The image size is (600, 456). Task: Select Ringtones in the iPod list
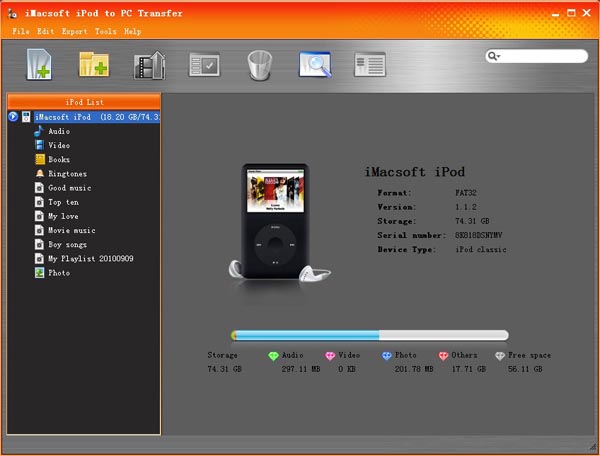67,174
